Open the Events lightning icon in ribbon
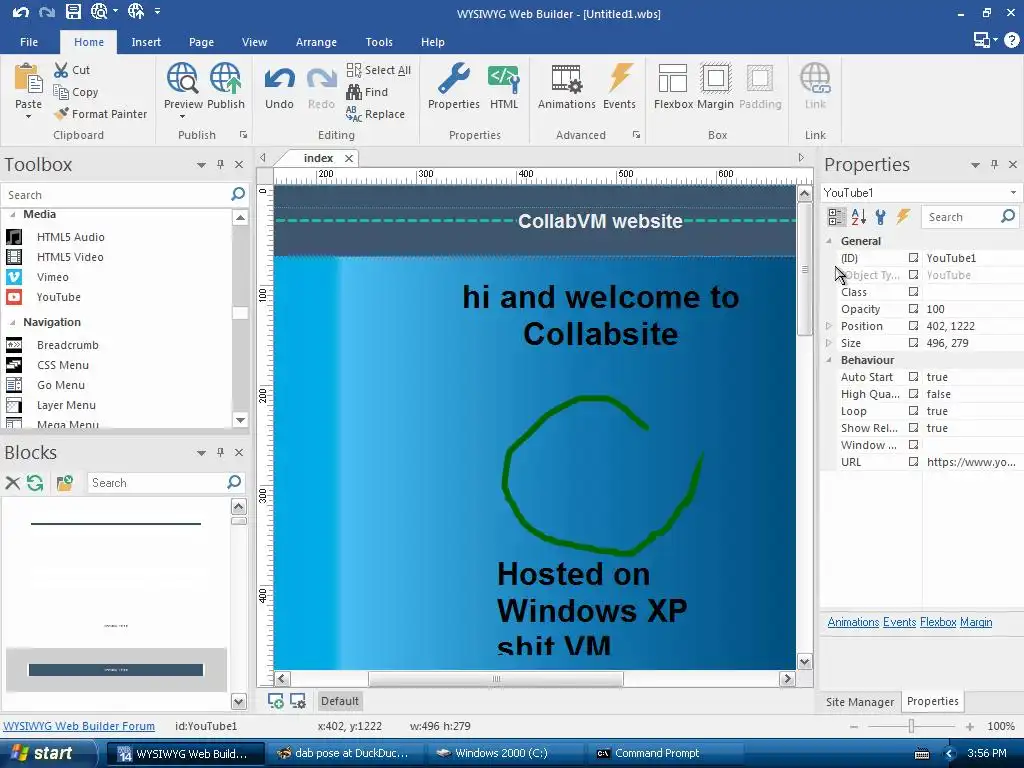The image size is (1024, 768). 620,78
